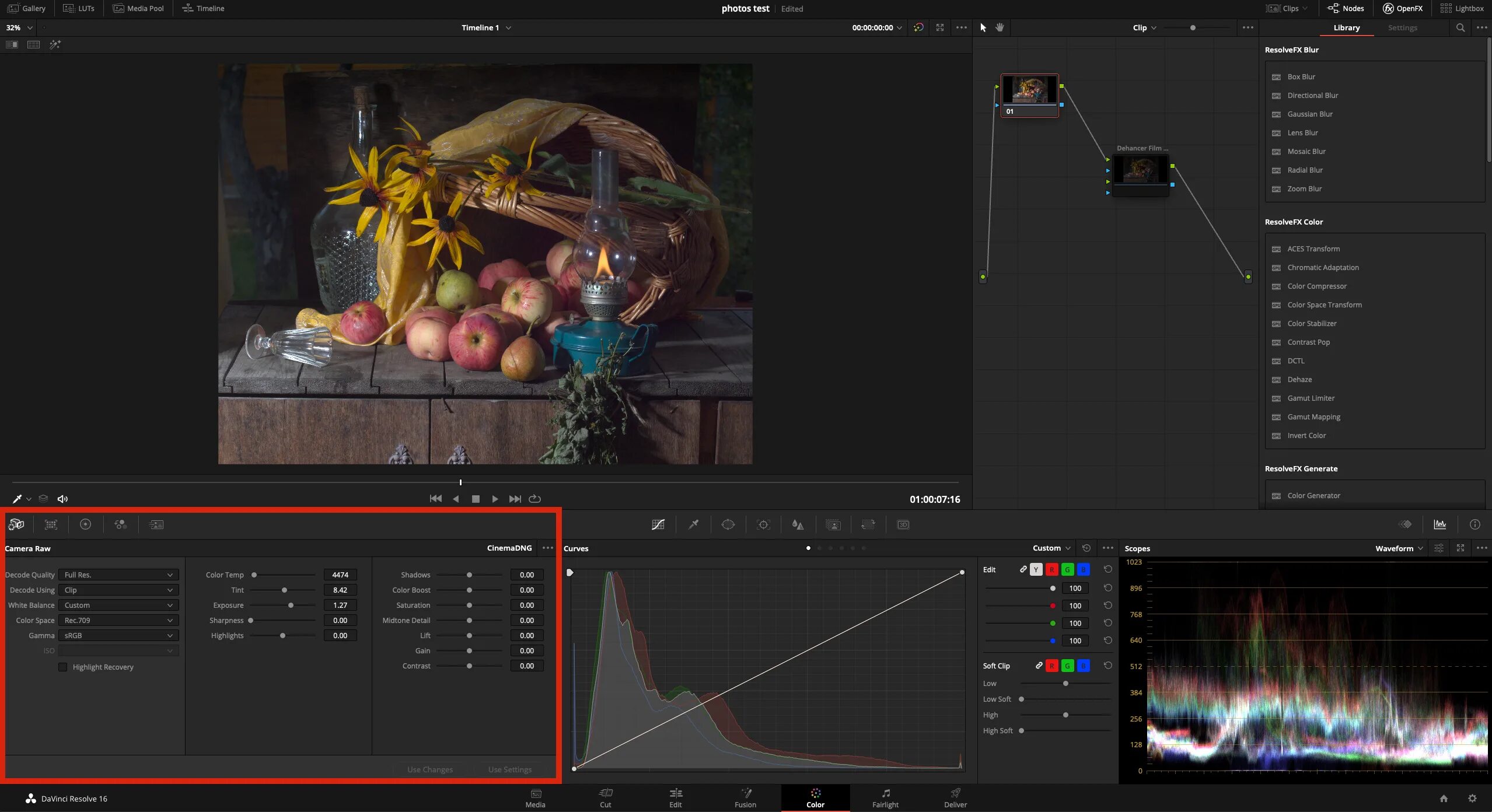The height and width of the screenshot is (812, 1492).
Task: Expand the Waveform scope type dropdown
Action: (x=1399, y=548)
